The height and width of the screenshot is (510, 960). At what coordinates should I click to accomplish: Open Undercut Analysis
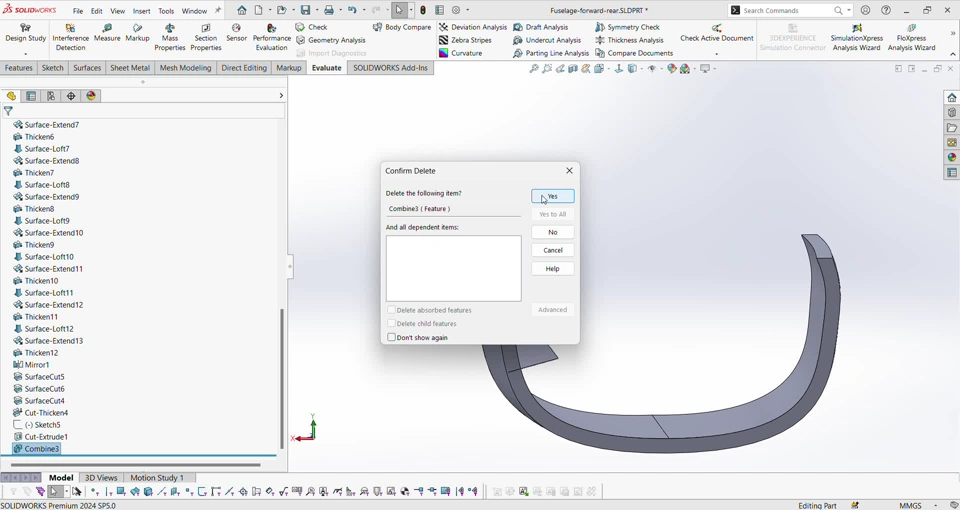(x=547, y=40)
